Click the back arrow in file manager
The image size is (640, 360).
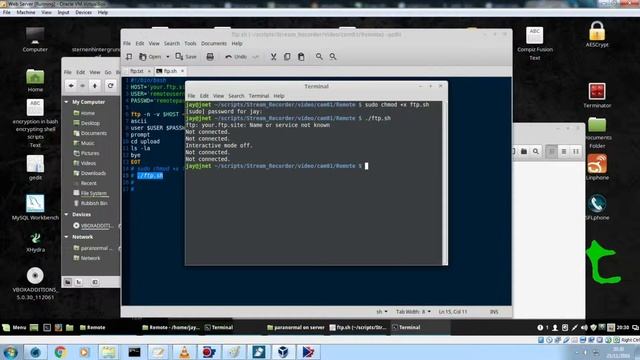[71, 86]
